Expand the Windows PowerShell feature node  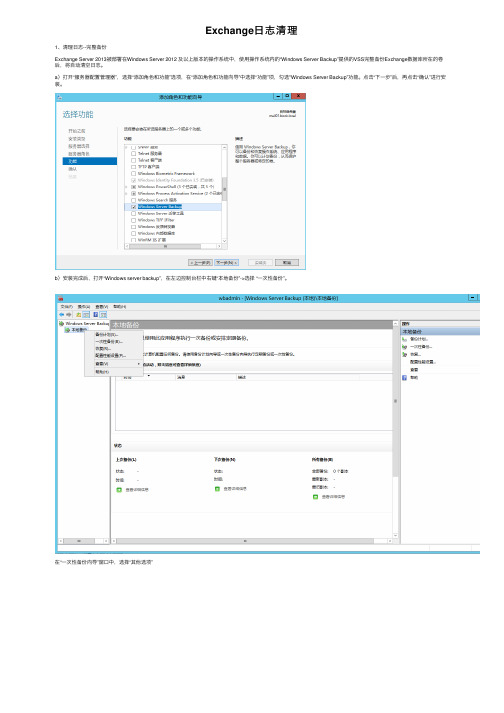[127, 187]
